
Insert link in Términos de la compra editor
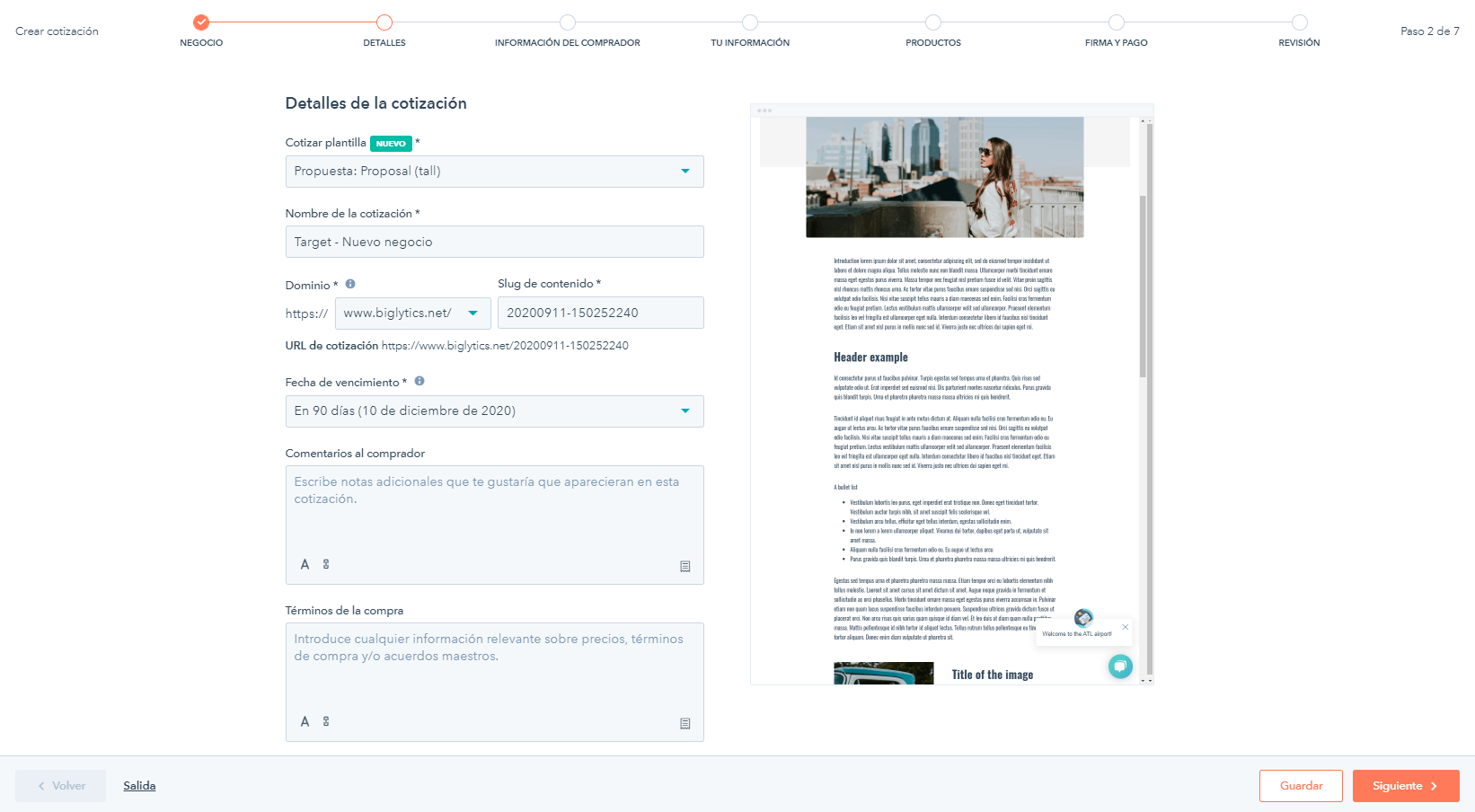326,721
